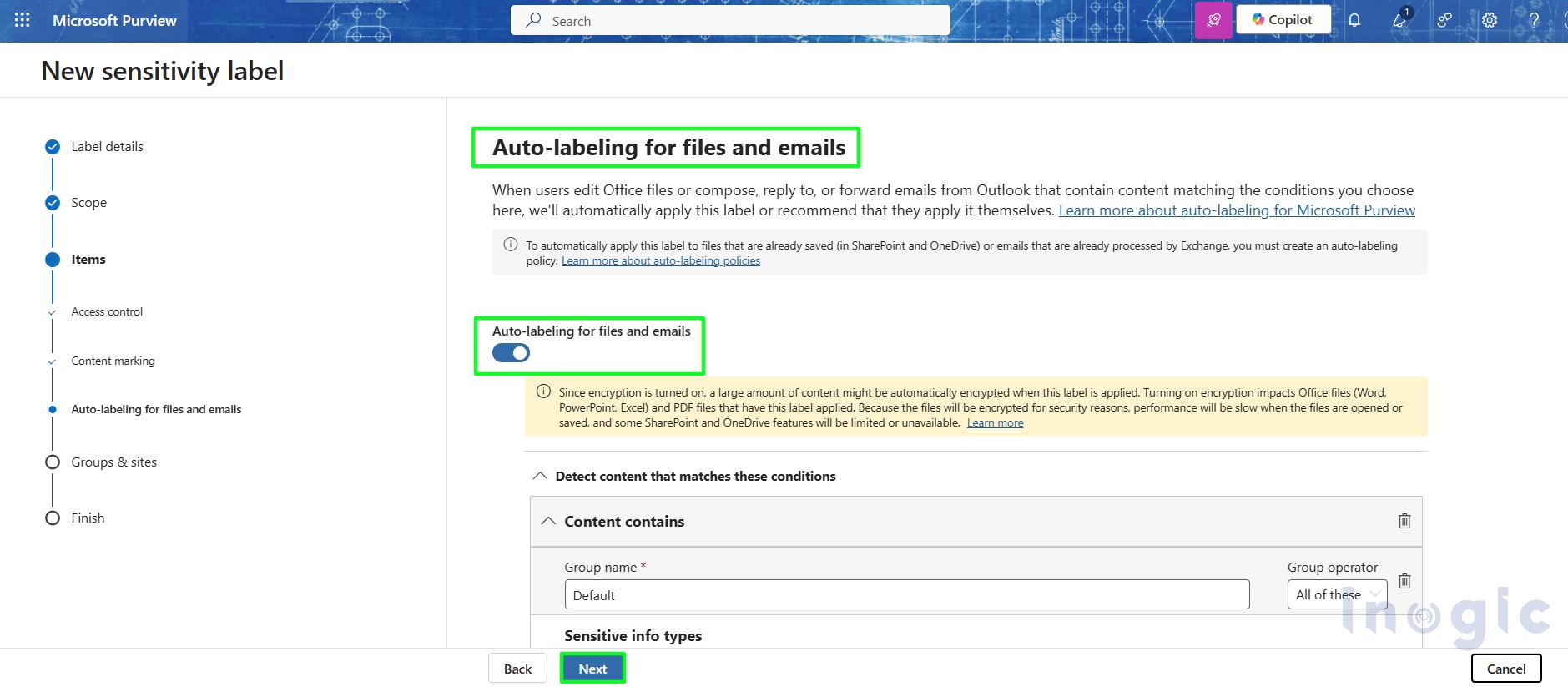1568x687 pixels.
Task: Open Learn more link in encryption warning
Action: coord(995,422)
